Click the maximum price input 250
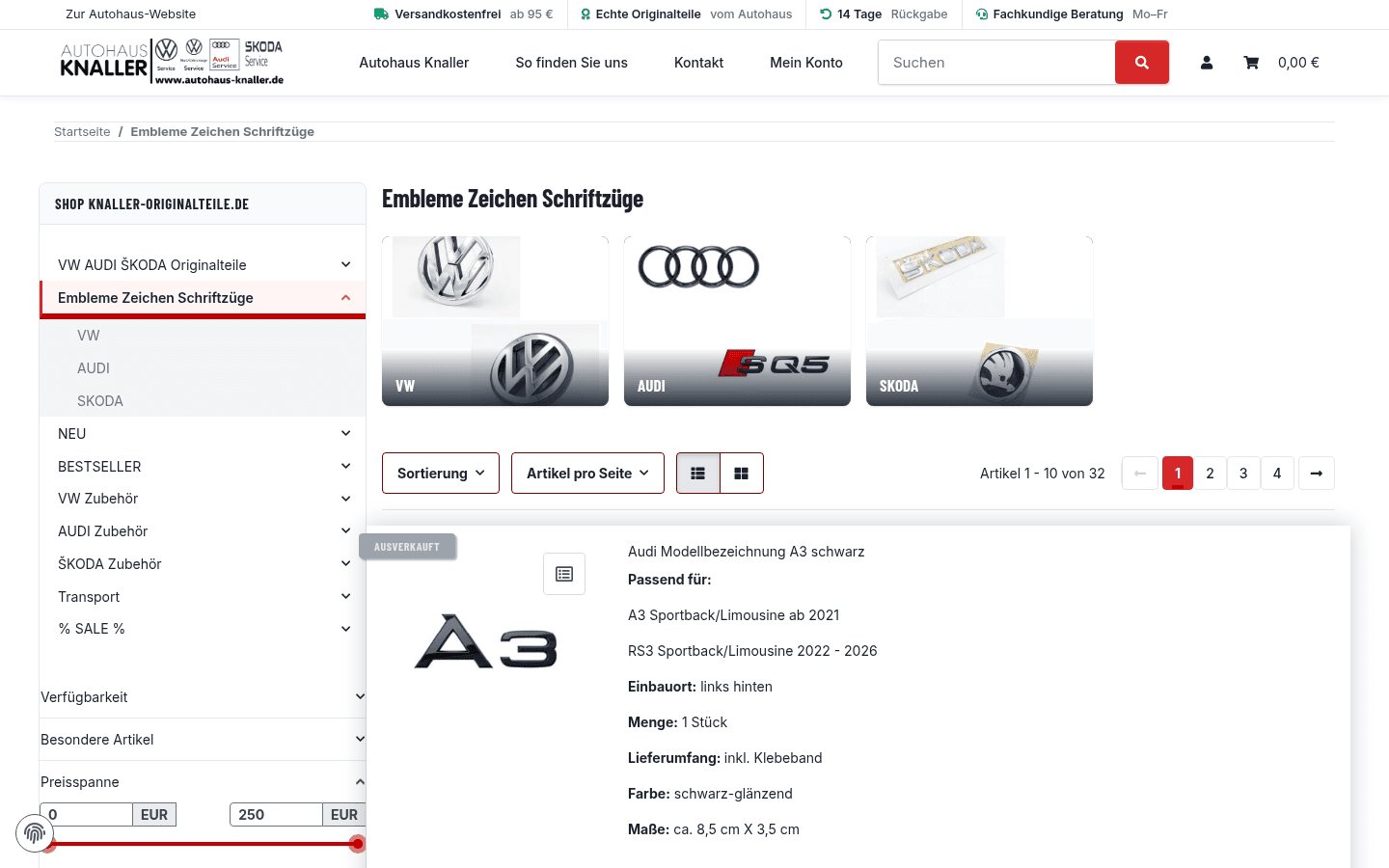Screen dimensions: 1389x868 pos(276,815)
